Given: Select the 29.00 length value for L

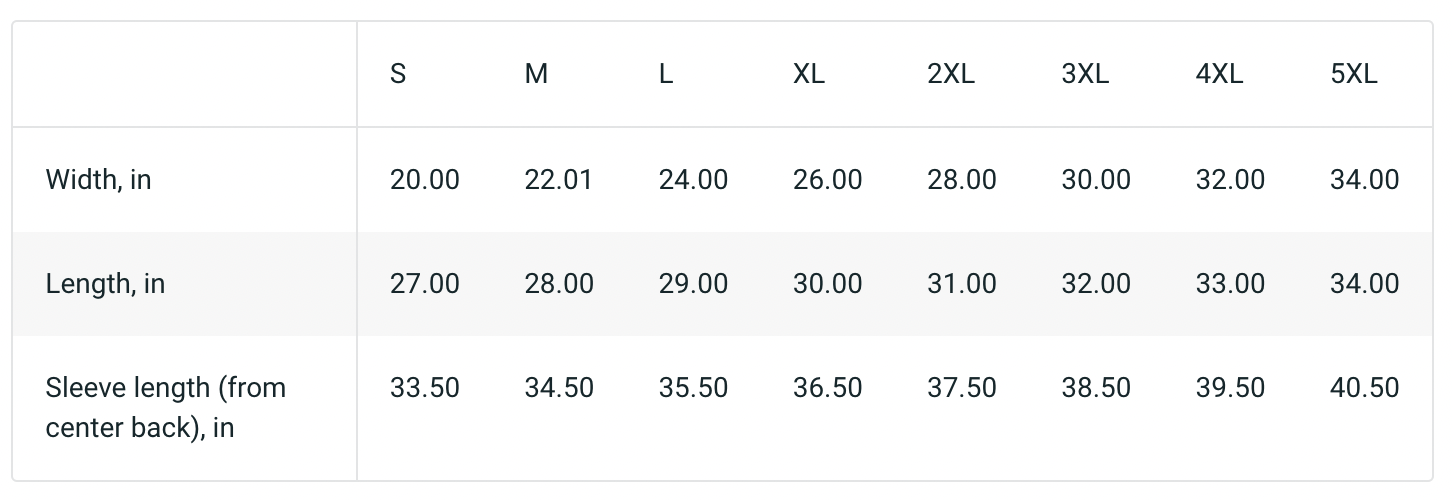Looking at the screenshot, I should 693,284.
